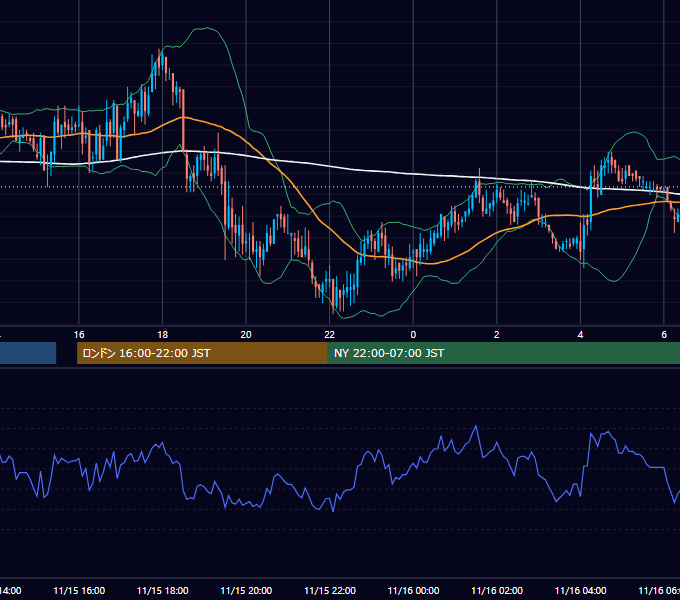
Task: Click the upper chart hour label 18
Action: click(x=163, y=335)
